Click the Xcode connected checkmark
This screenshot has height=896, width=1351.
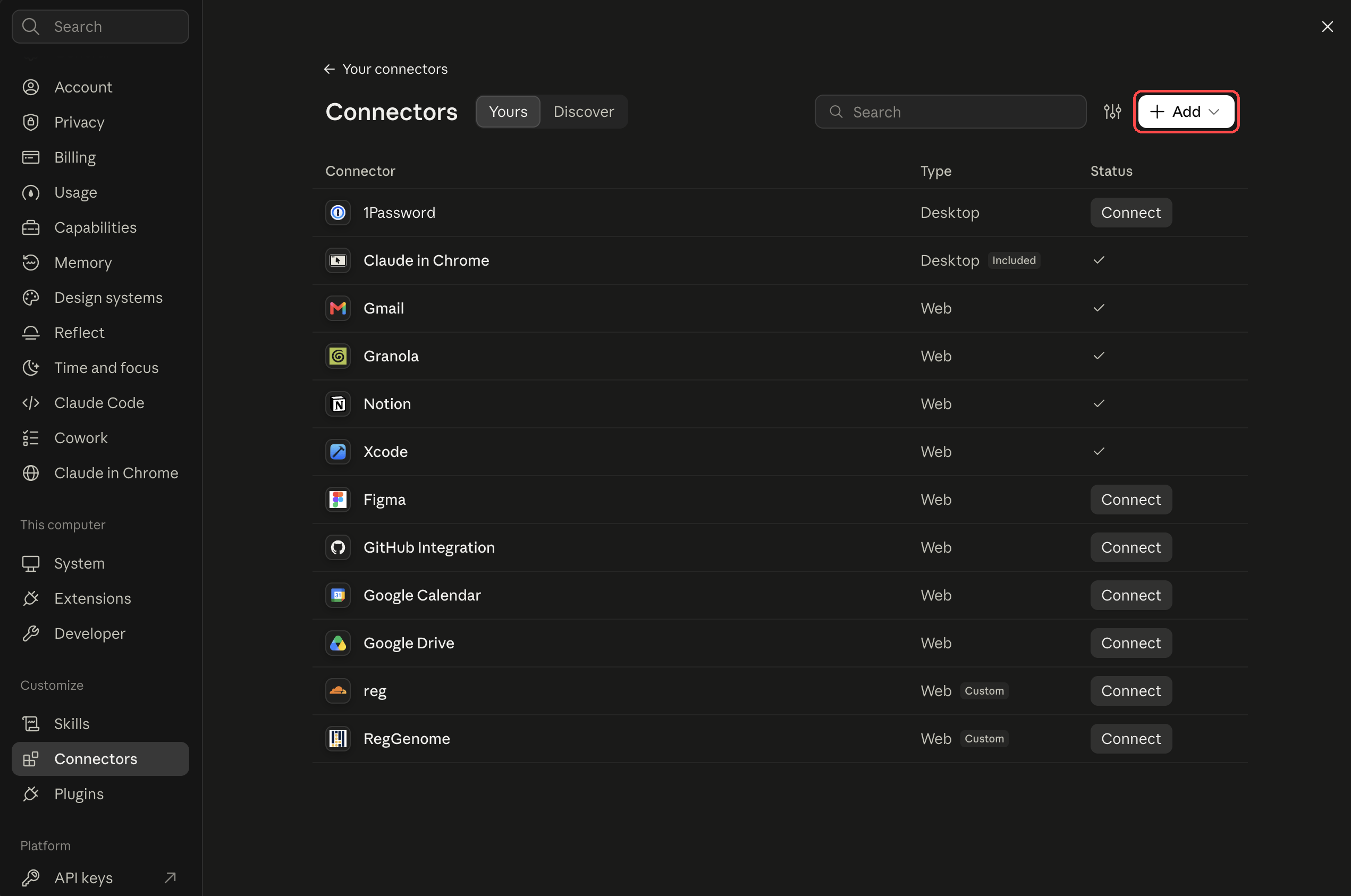[x=1099, y=451]
